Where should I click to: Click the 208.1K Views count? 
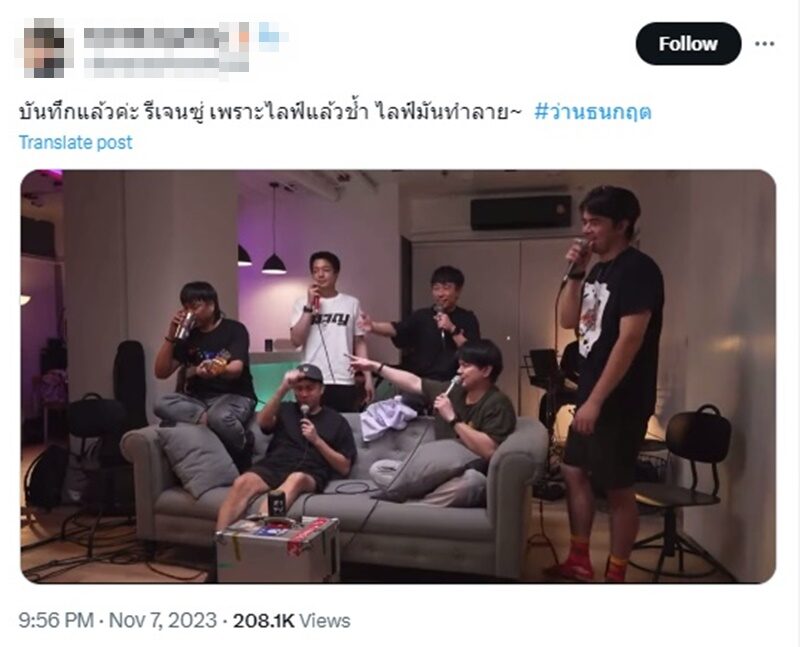291,620
